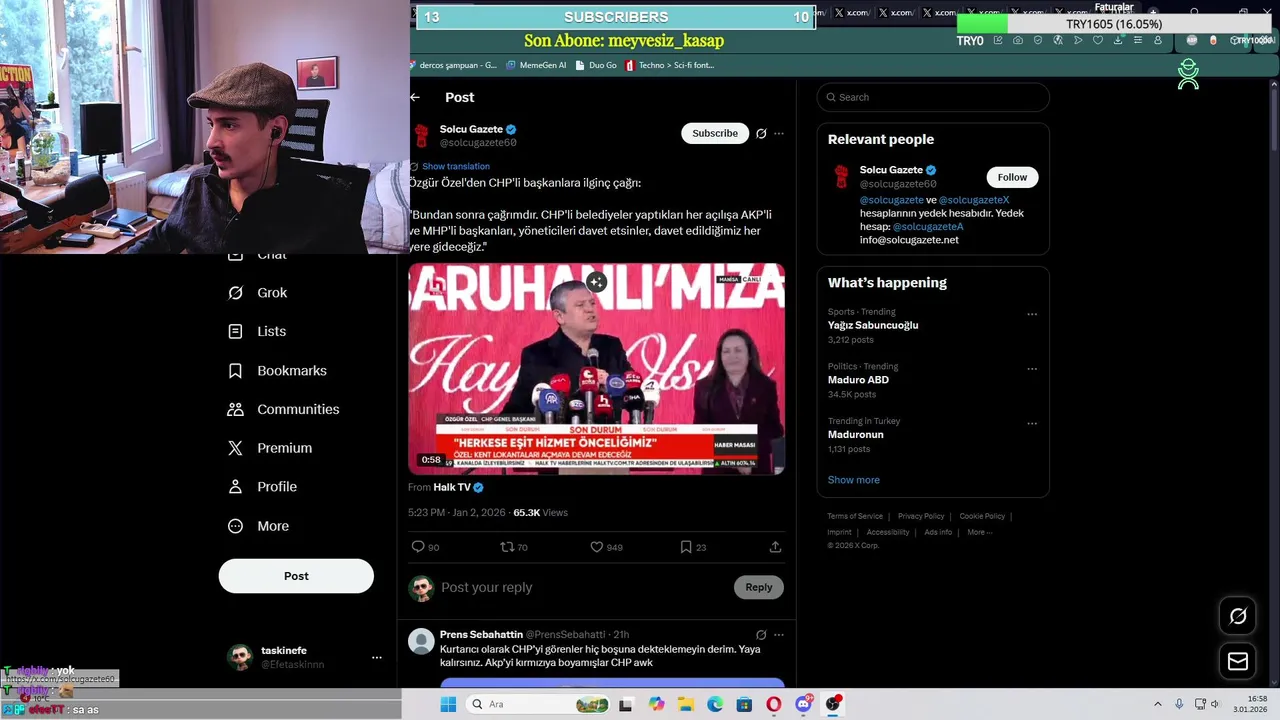Open the MemeGen AI bookmark
1280x720 pixels.
tap(536, 65)
